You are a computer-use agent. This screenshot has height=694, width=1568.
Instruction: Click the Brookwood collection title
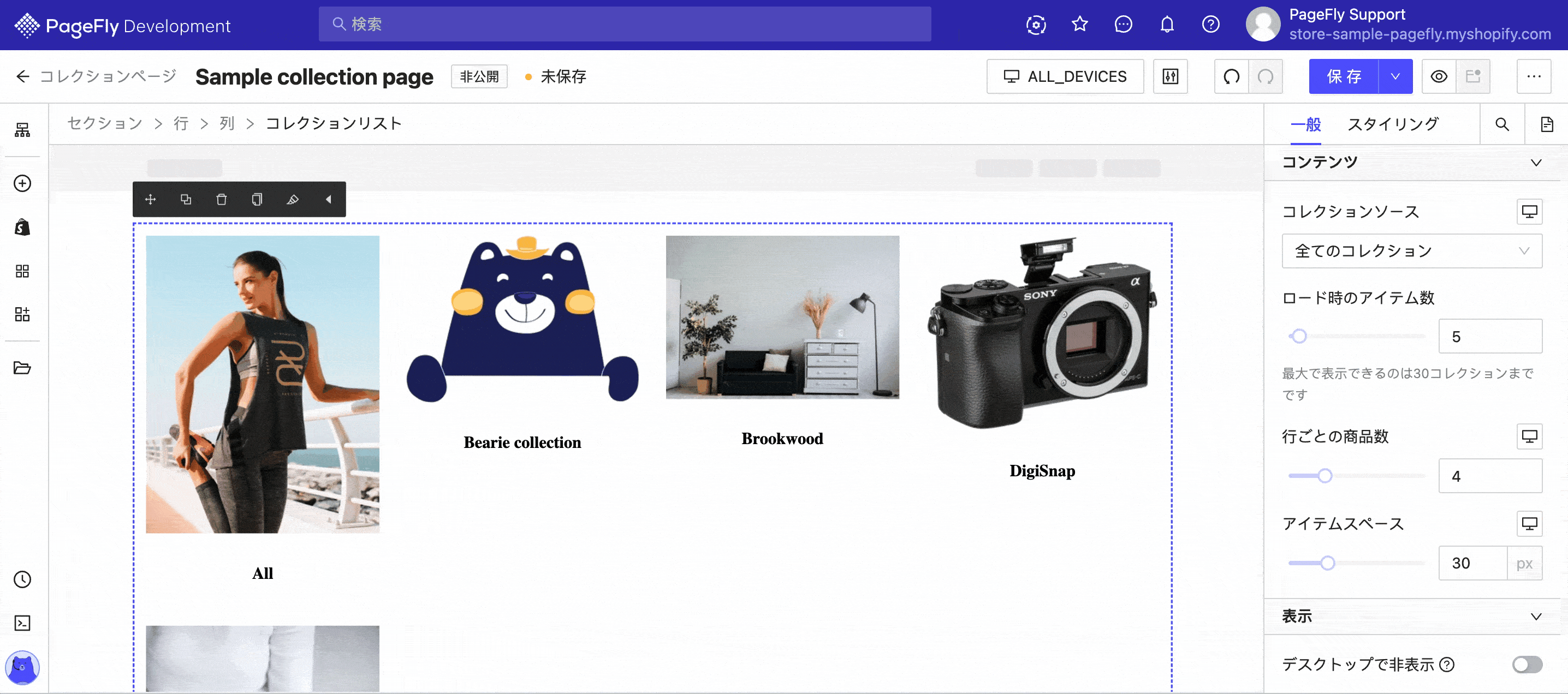pos(782,439)
